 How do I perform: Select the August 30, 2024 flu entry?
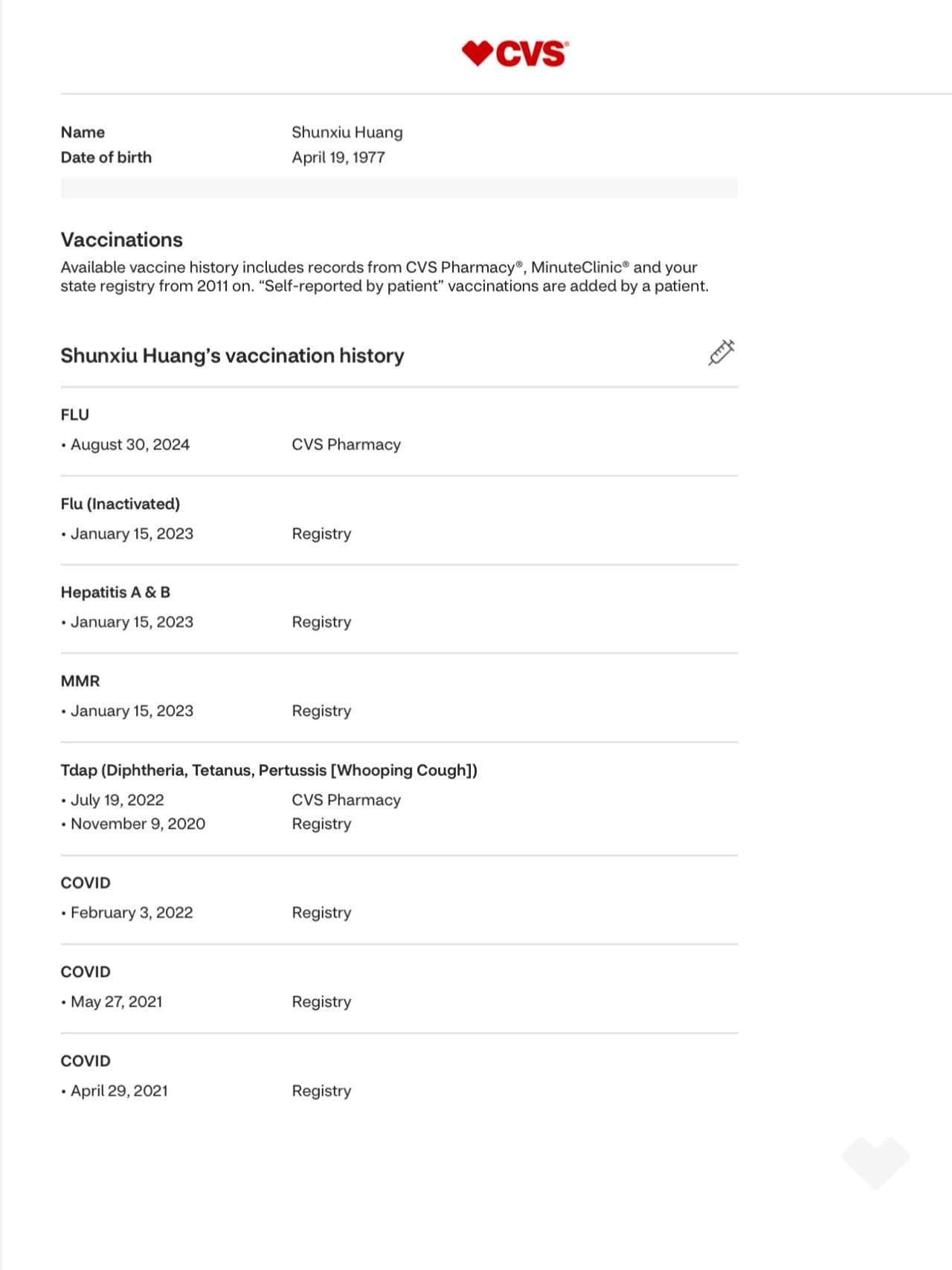click(129, 445)
